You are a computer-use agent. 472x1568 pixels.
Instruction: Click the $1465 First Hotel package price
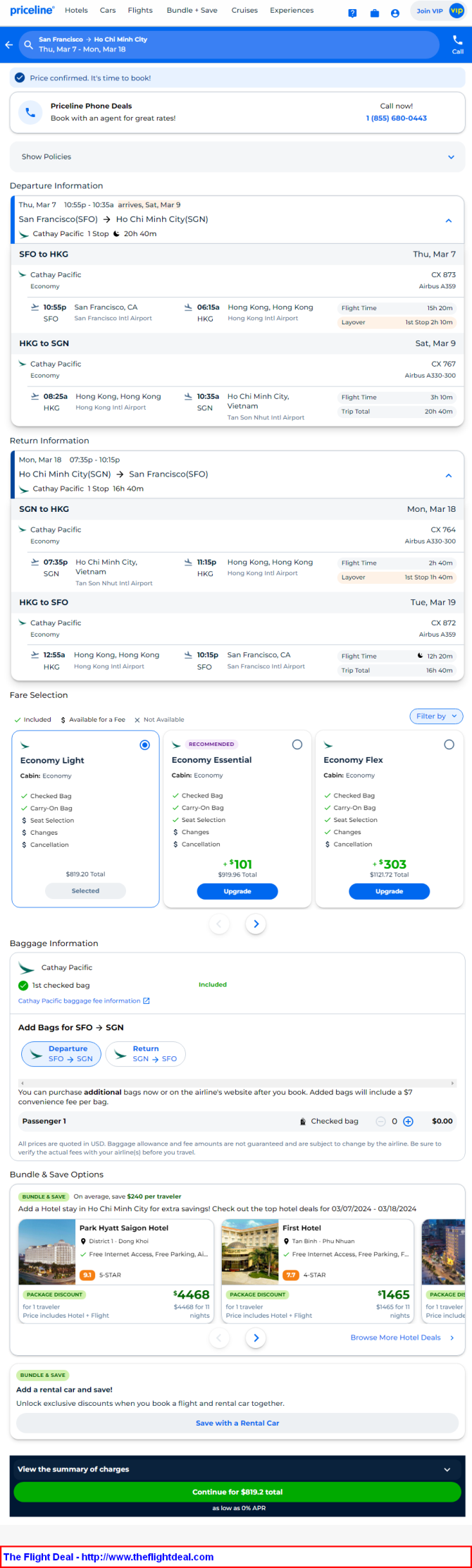394,1295
